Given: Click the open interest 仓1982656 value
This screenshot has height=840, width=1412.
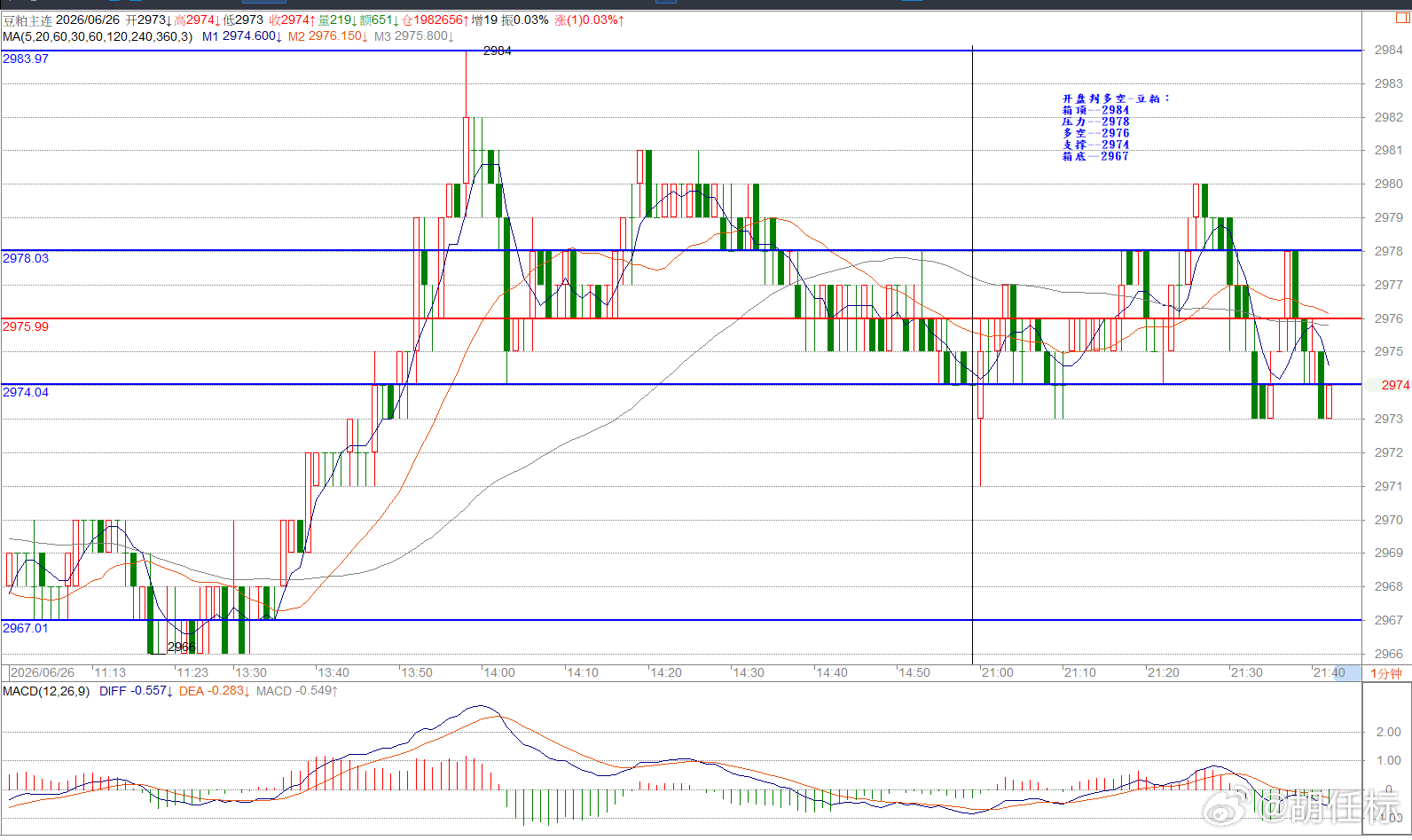Looking at the screenshot, I should tap(435, 20).
